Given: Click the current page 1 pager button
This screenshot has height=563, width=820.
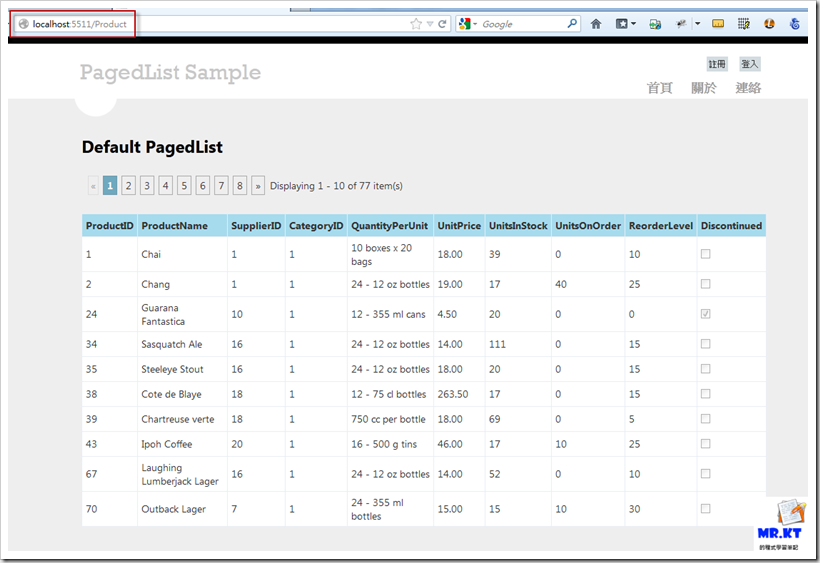Looking at the screenshot, I should tap(110, 186).
